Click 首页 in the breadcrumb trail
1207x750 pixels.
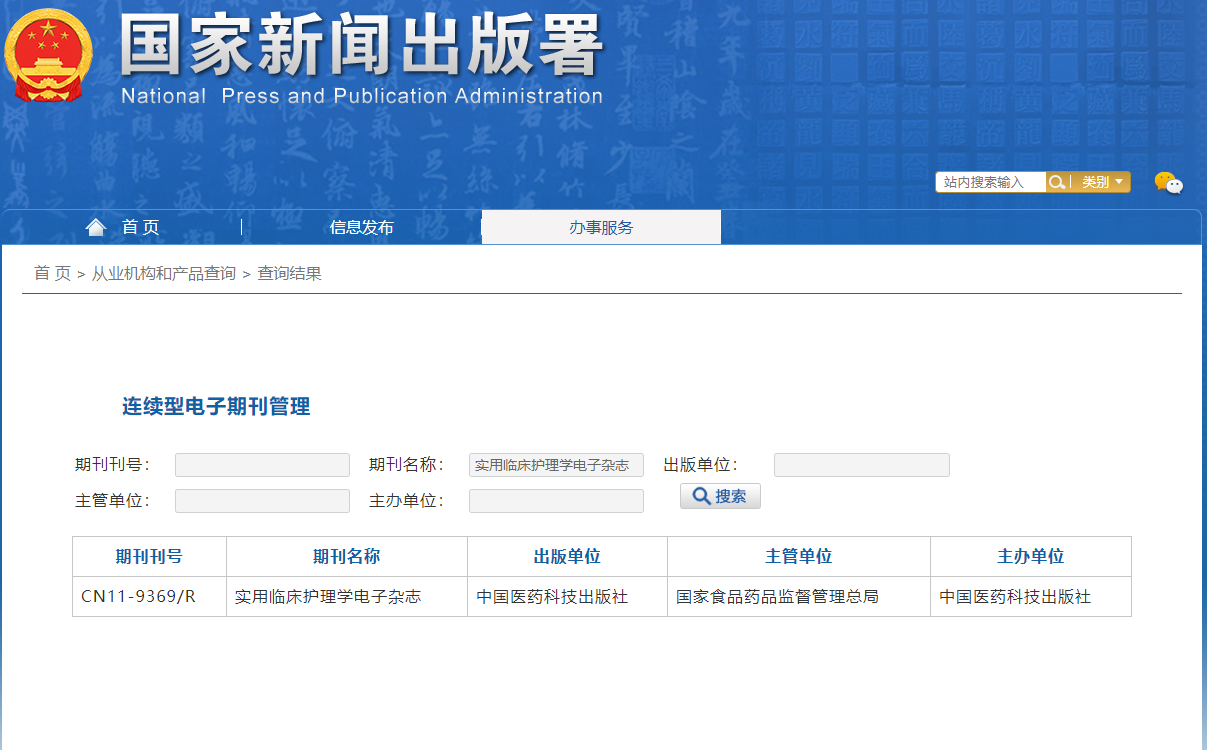(52, 273)
